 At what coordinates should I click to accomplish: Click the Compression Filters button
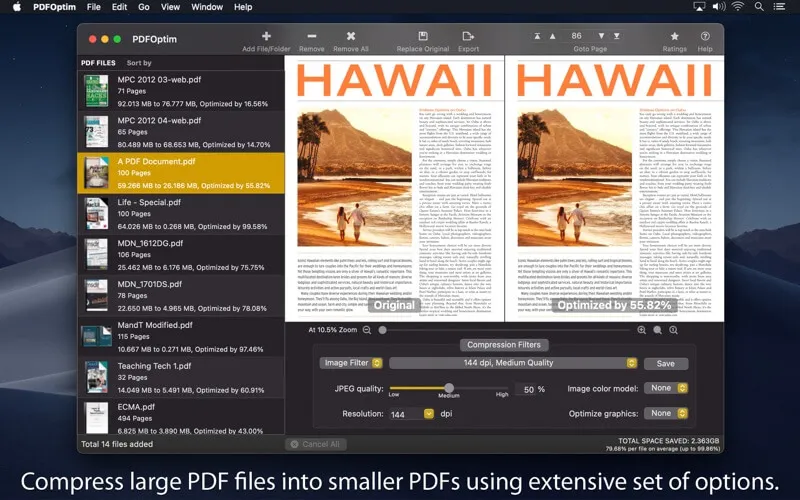[504, 345]
